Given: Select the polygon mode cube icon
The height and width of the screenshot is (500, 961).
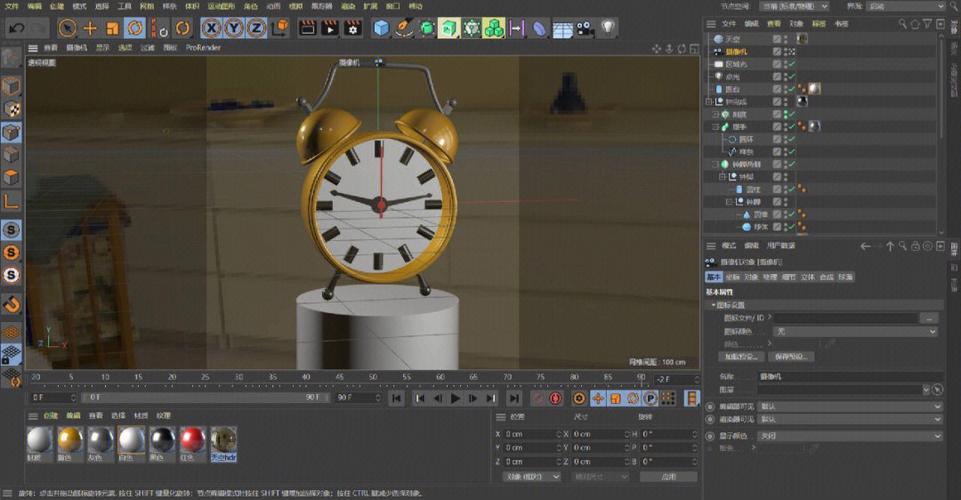Looking at the screenshot, I should click(12, 178).
